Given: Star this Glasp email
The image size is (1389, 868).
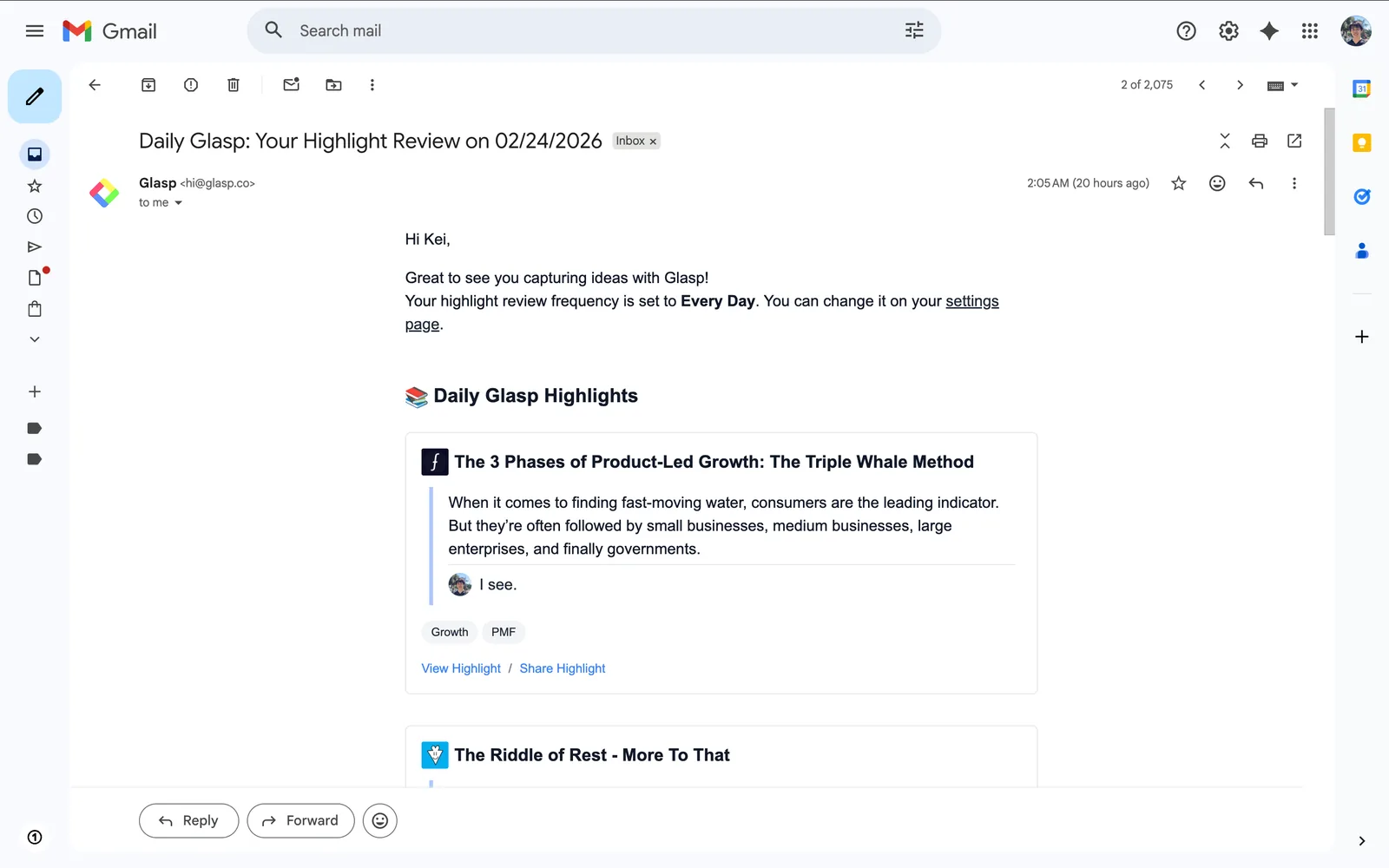Looking at the screenshot, I should tap(1178, 183).
